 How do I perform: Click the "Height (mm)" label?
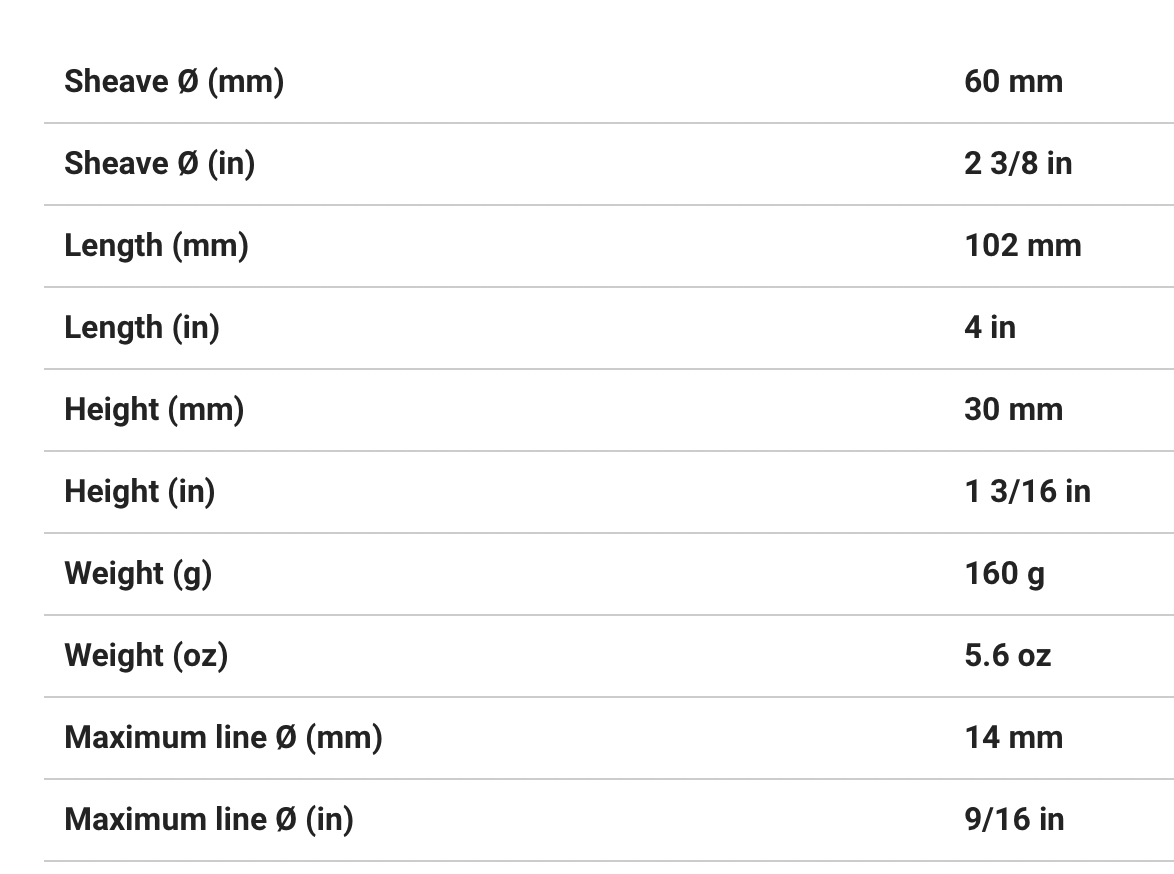tap(154, 410)
